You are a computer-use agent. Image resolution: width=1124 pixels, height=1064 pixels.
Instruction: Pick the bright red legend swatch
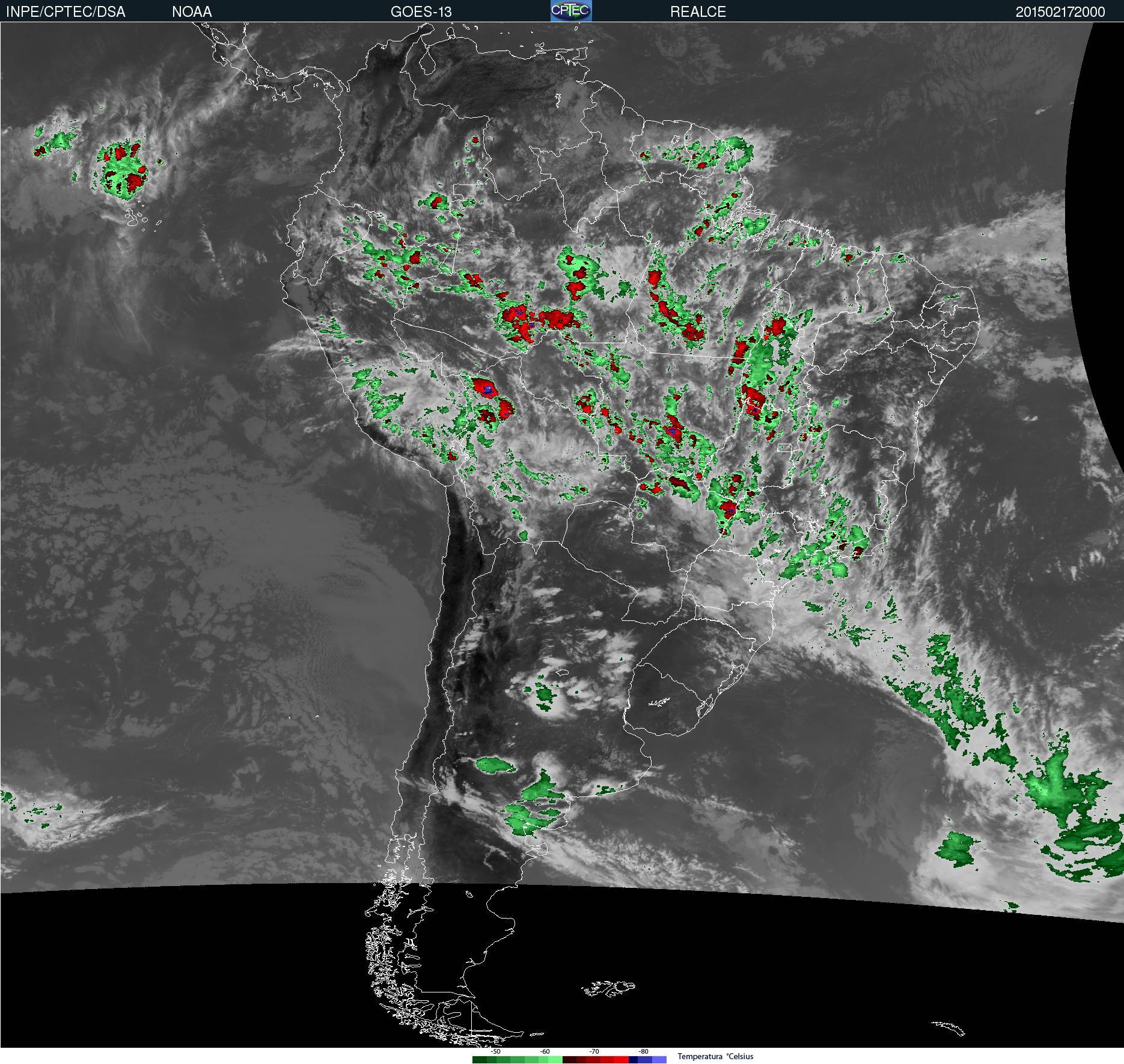pyautogui.click(x=622, y=1060)
